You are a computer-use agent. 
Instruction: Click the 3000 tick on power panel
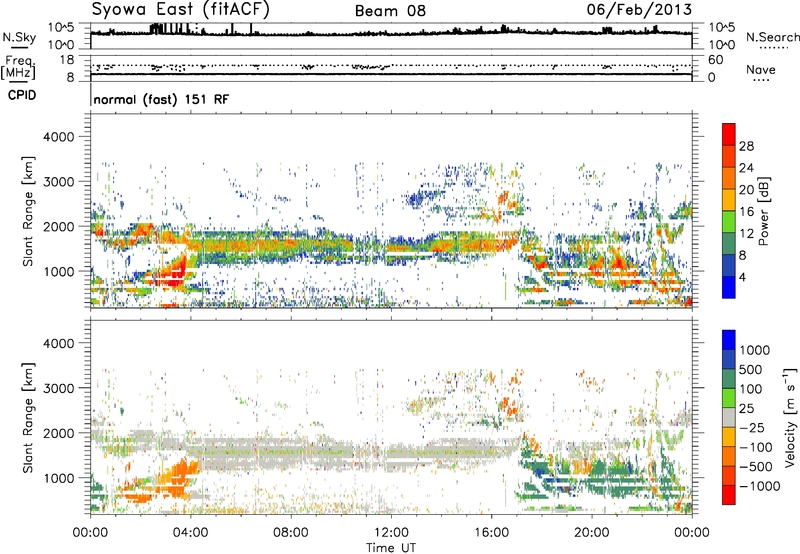(58, 182)
